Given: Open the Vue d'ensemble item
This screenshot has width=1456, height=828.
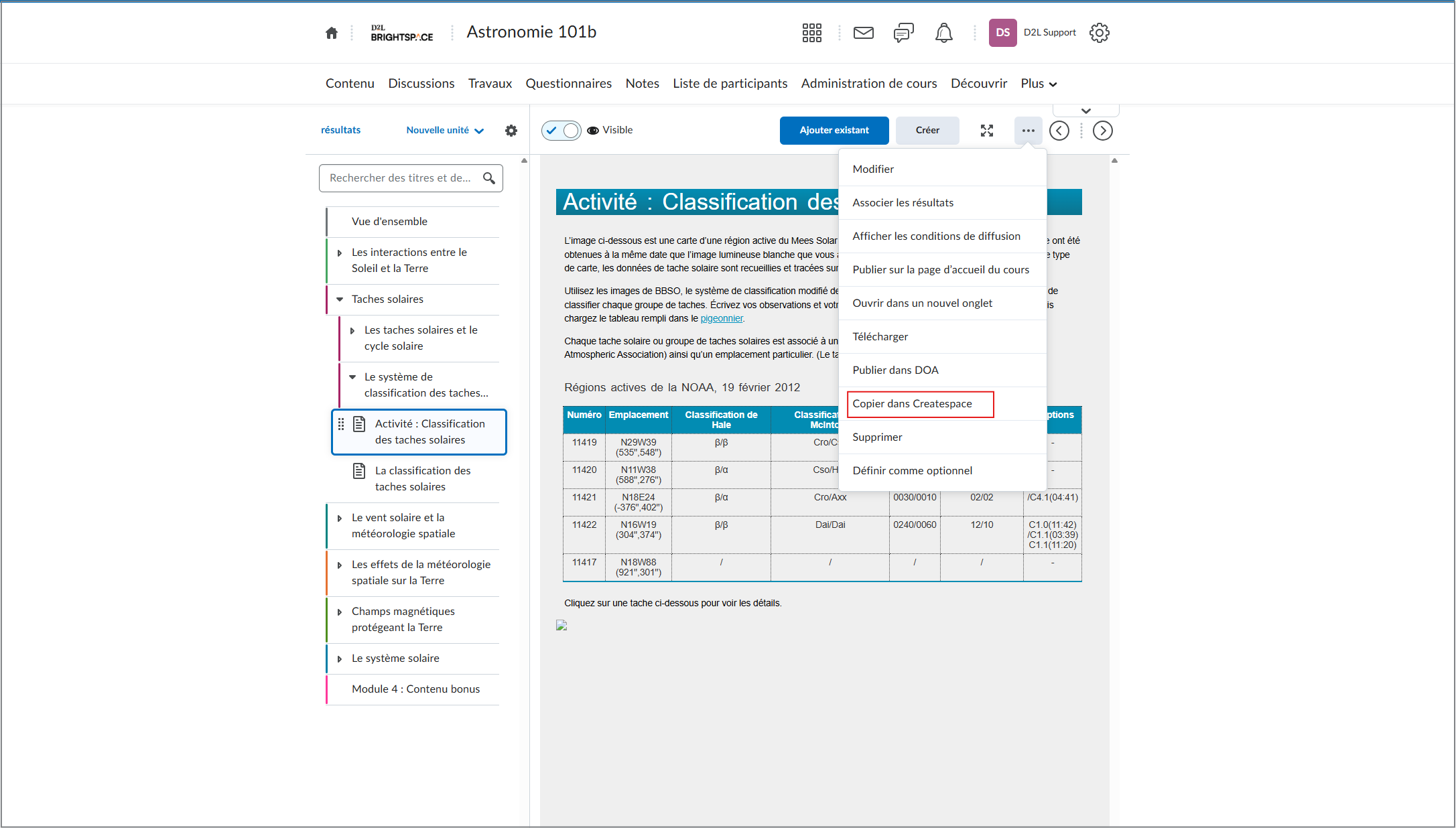Looking at the screenshot, I should click(413, 222).
